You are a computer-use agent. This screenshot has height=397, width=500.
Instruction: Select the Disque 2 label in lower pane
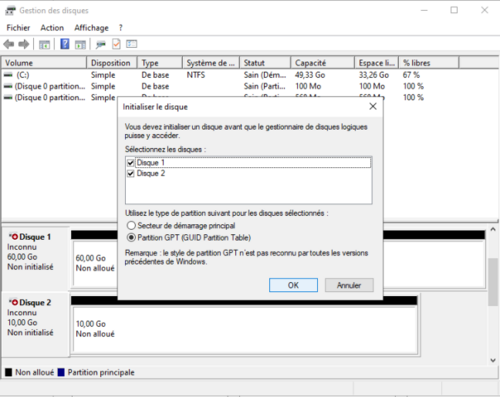[x=35, y=302]
